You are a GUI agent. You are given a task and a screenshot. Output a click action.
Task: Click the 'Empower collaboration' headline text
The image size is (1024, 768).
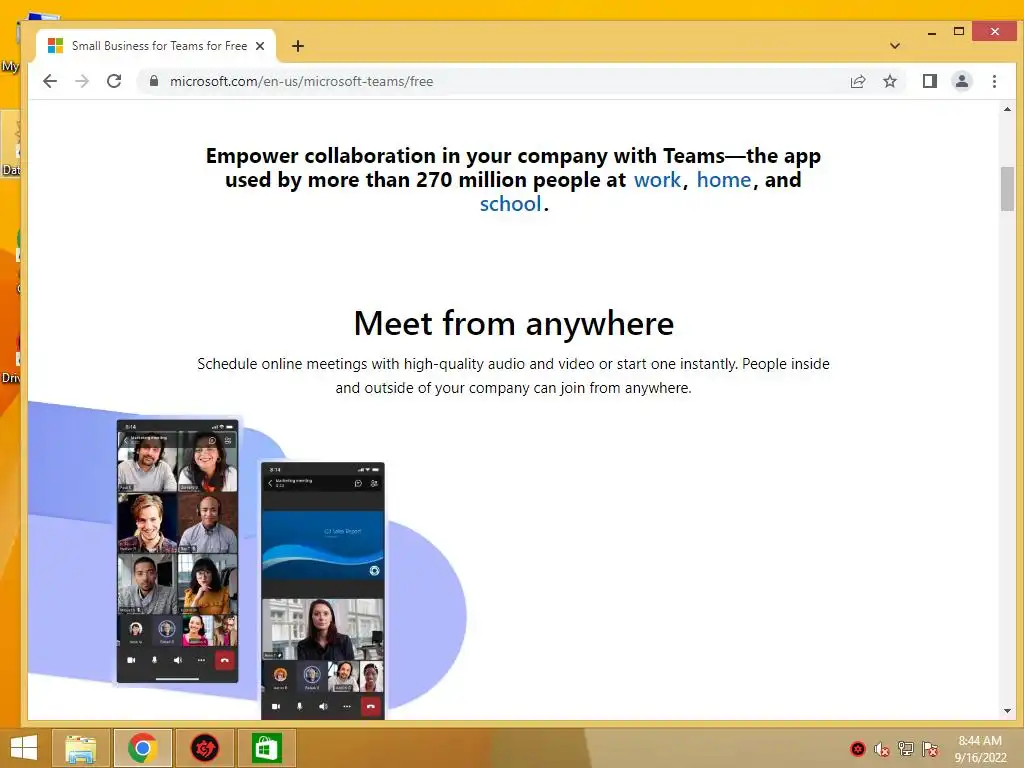coord(513,180)
